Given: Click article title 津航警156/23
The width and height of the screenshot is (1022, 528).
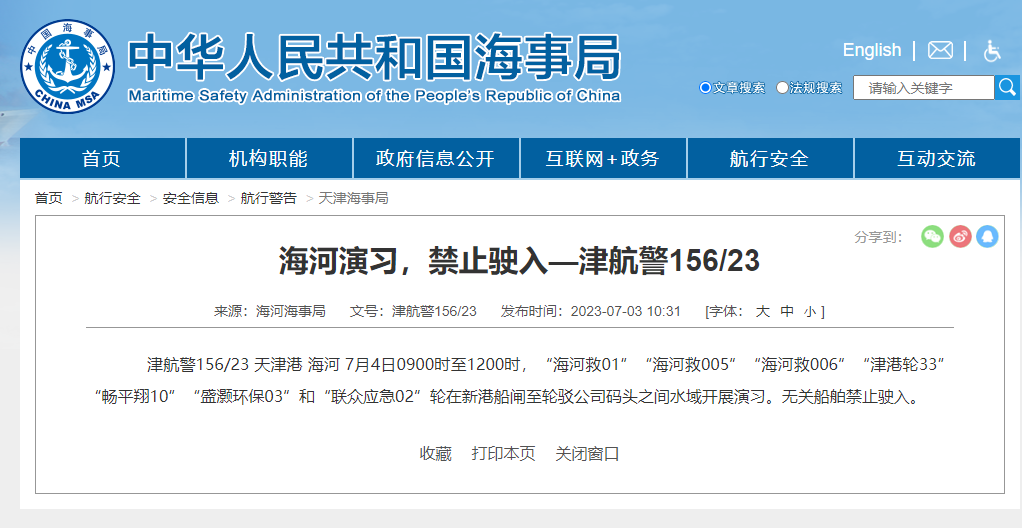Looking at the screenshot, I should [x=519, y=261].
